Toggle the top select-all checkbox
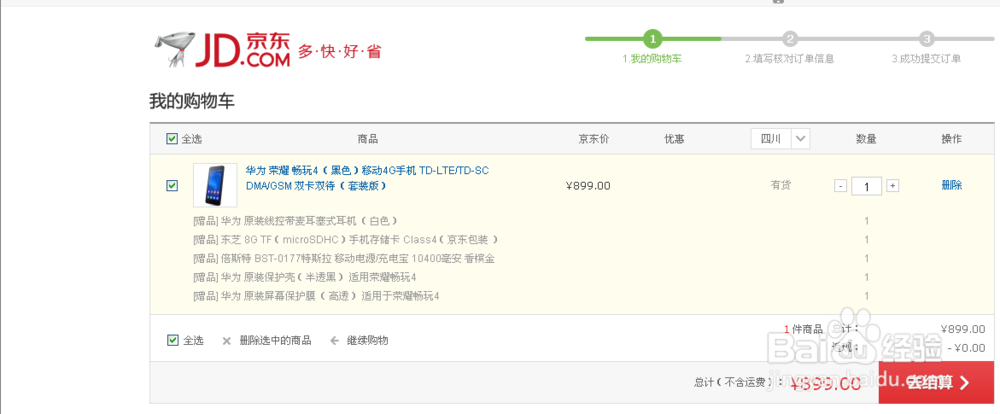 click(x=172, y=139)
